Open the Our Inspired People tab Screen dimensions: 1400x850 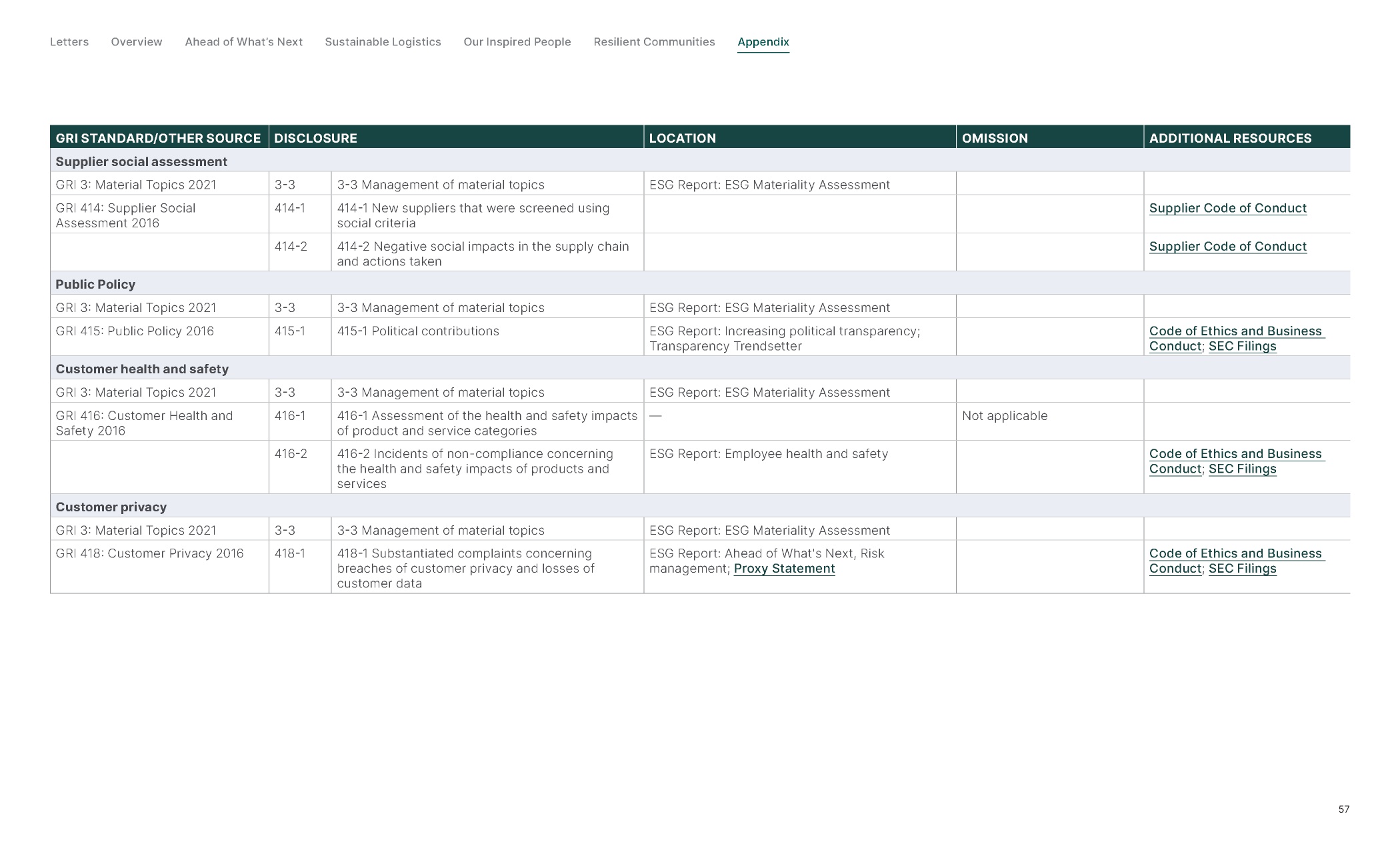coord(517,42)
